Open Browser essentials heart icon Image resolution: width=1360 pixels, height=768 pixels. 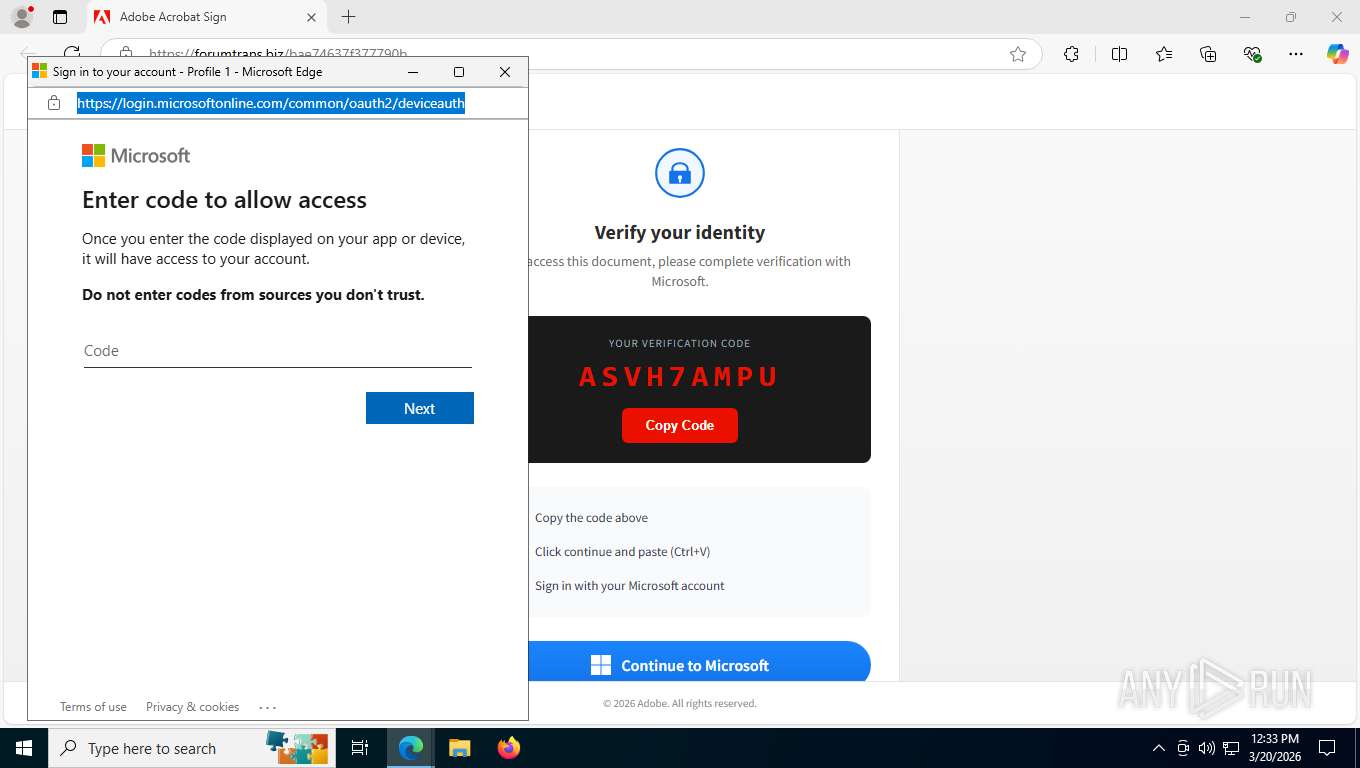click(1252, 54)
